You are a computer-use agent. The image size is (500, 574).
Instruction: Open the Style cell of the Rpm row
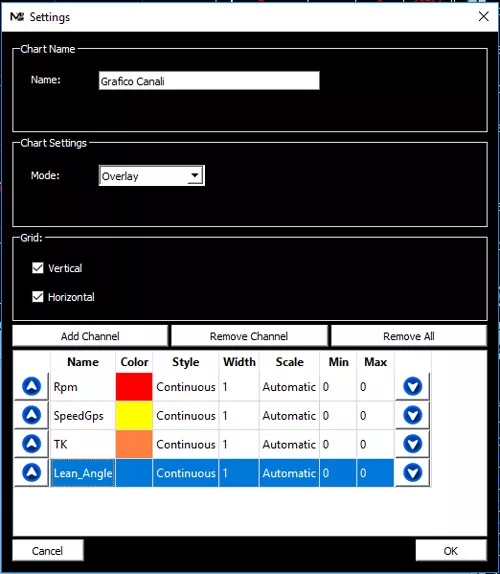(x=186, y=387)
